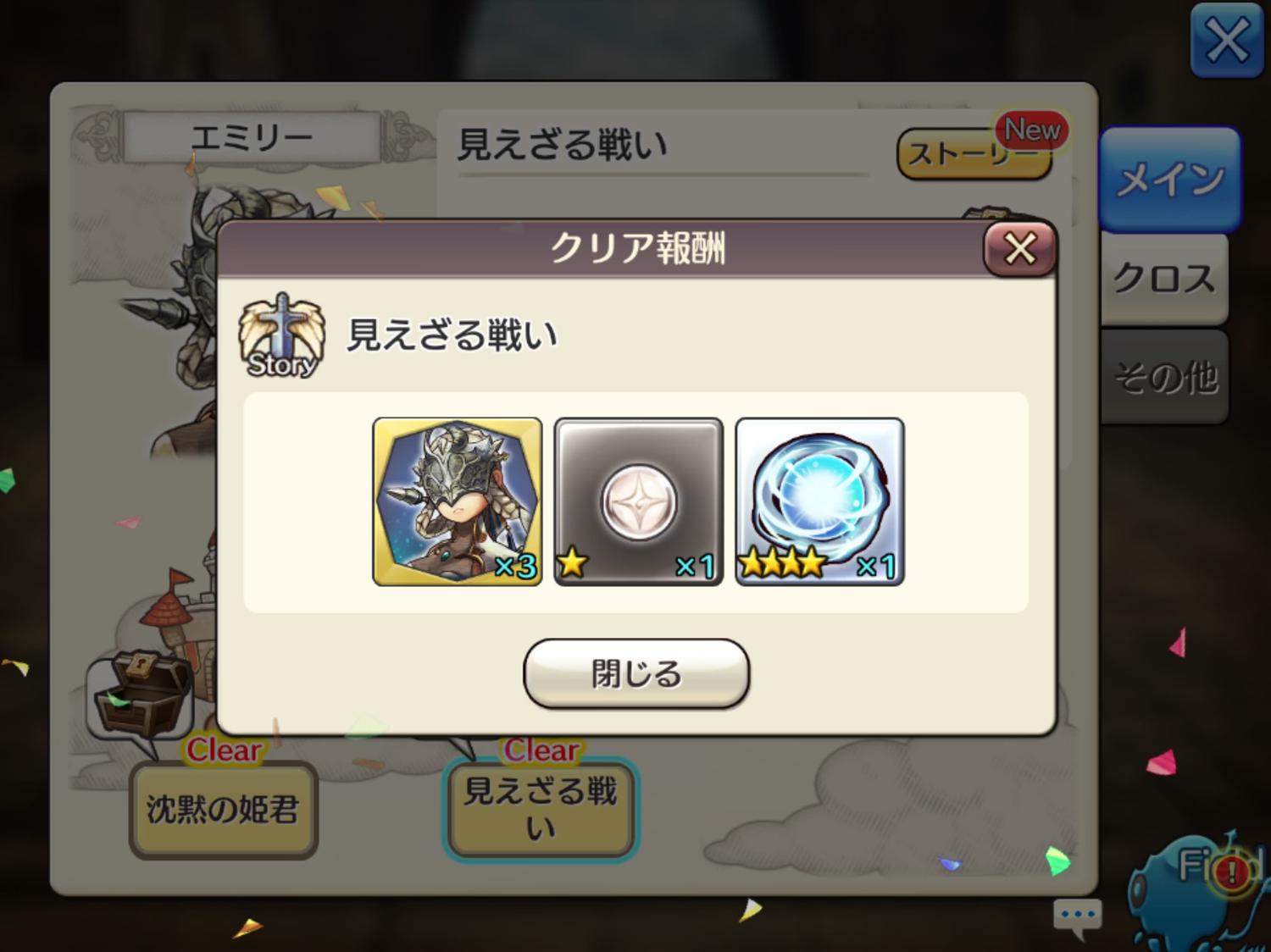Select the one-star silver coin reward
This screenshot has height=952, width=1271.
pos(638,501)
